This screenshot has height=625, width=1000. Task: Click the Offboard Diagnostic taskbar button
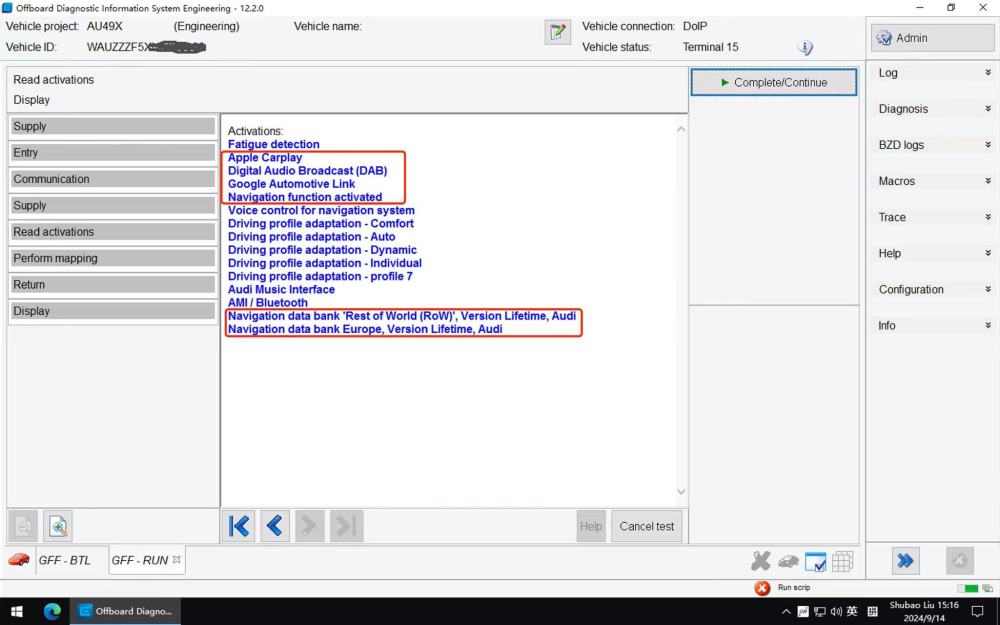[x=126, y=611]
